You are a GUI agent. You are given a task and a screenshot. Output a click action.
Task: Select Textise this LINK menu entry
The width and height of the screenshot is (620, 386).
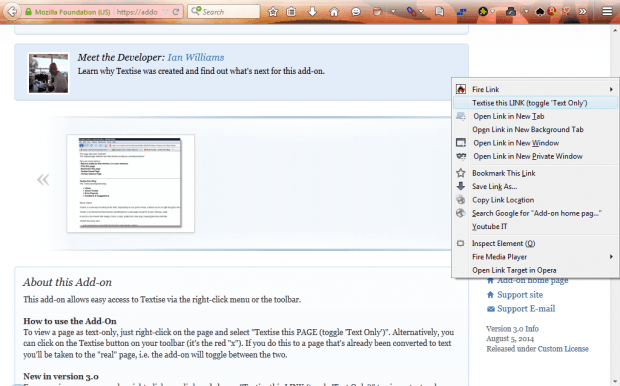(535, 103)
